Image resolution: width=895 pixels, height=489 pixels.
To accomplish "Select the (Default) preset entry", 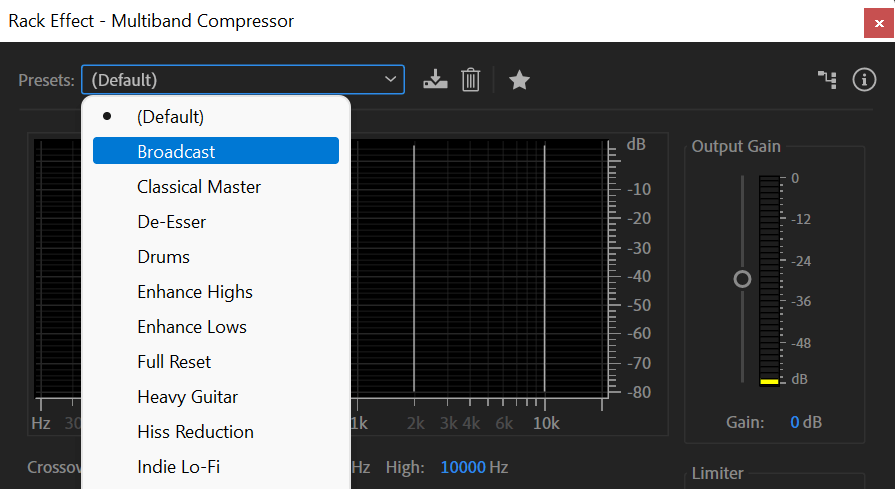I will pos(216,117).
